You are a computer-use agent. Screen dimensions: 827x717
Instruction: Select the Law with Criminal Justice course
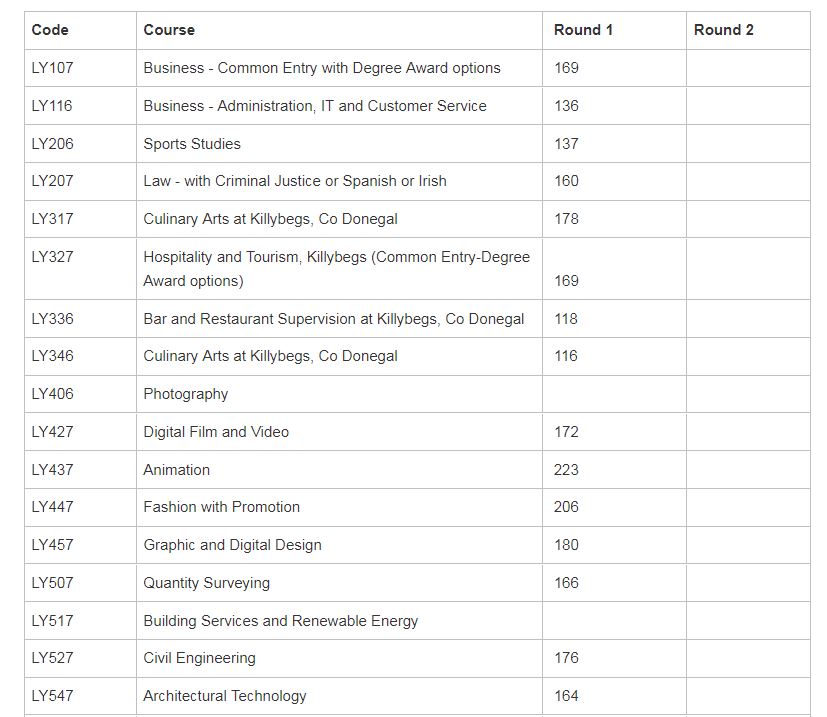tap(295, 181)
